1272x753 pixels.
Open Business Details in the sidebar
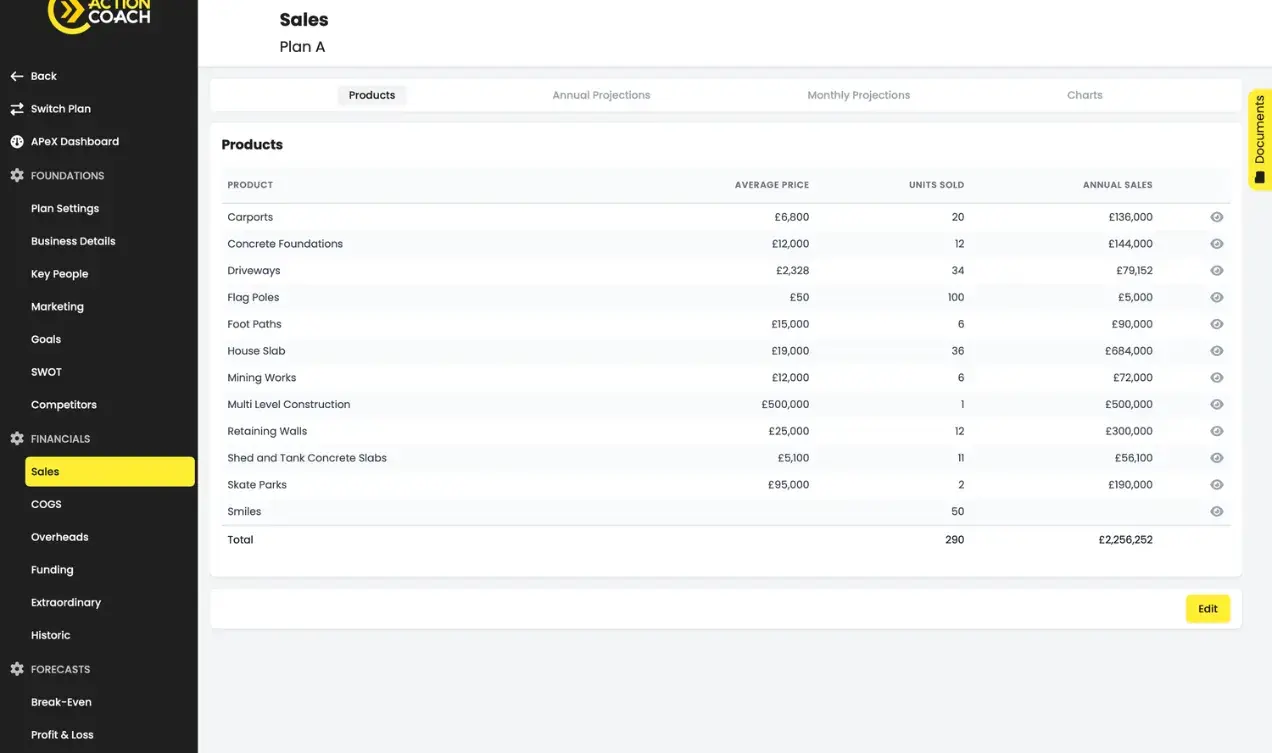(73, 241)
